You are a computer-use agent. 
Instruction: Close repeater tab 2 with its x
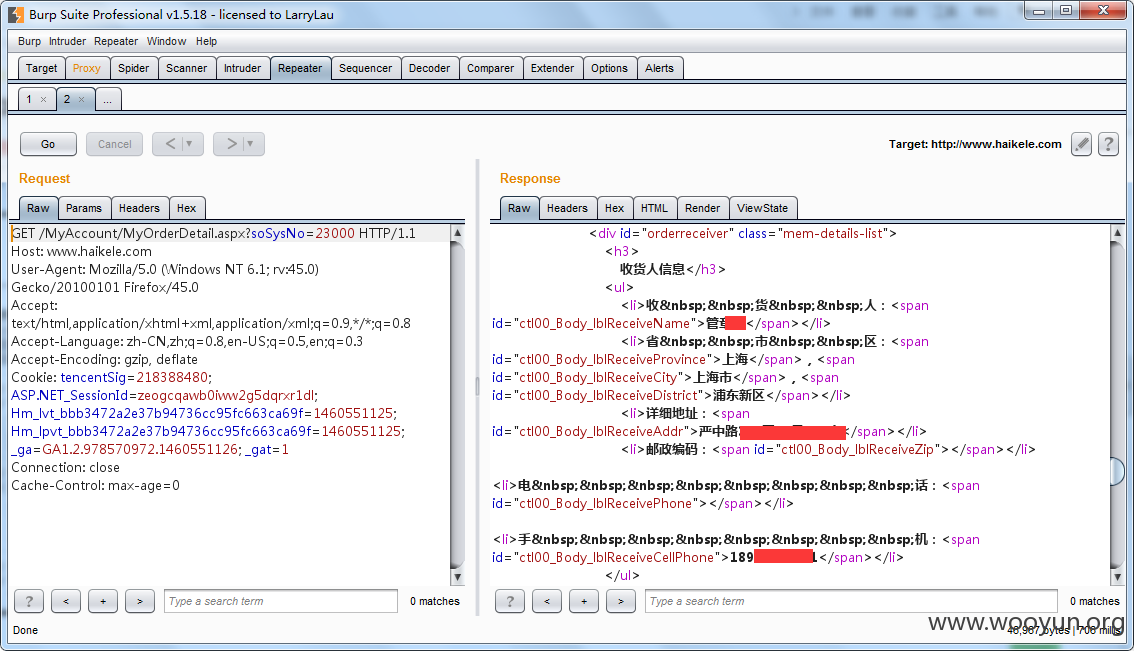click(x=81, y=100)
